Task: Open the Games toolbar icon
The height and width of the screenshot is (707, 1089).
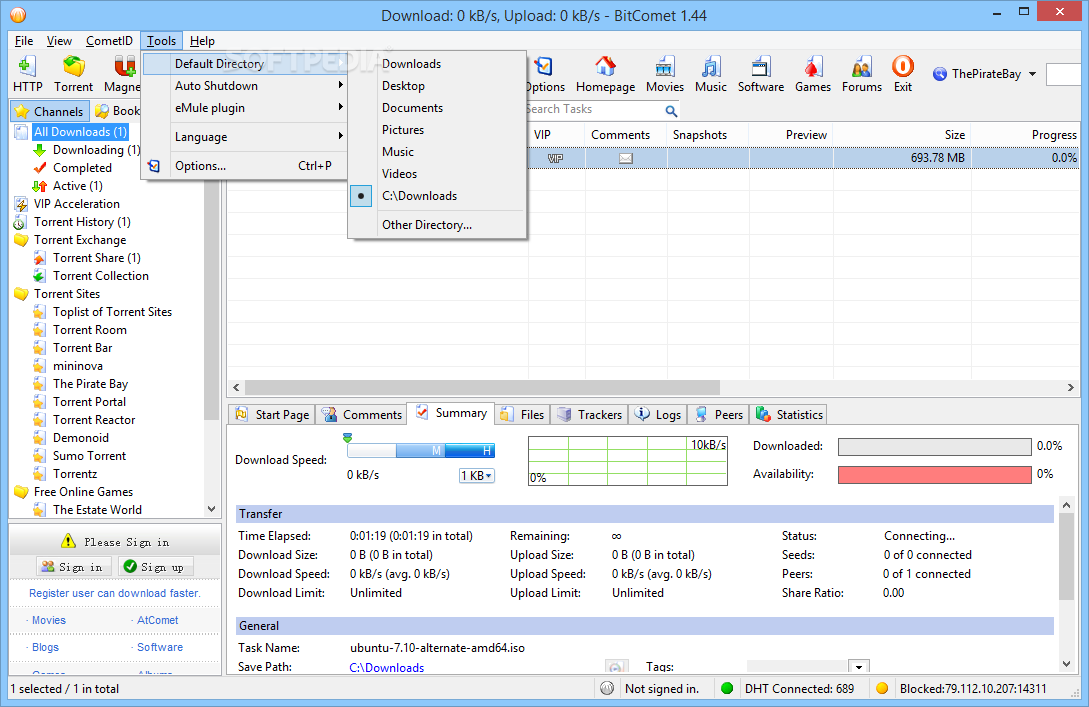Action: tap(813, 74)
